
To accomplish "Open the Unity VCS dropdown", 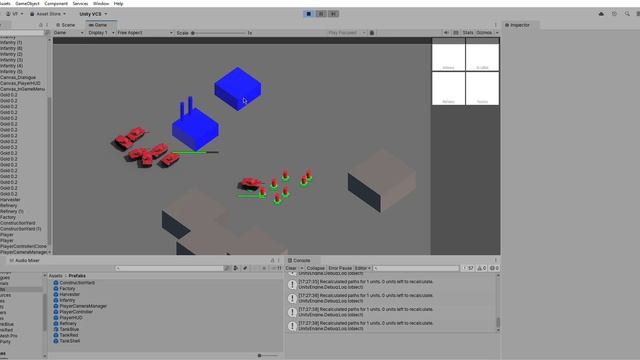I will click(x=93, y=14).
